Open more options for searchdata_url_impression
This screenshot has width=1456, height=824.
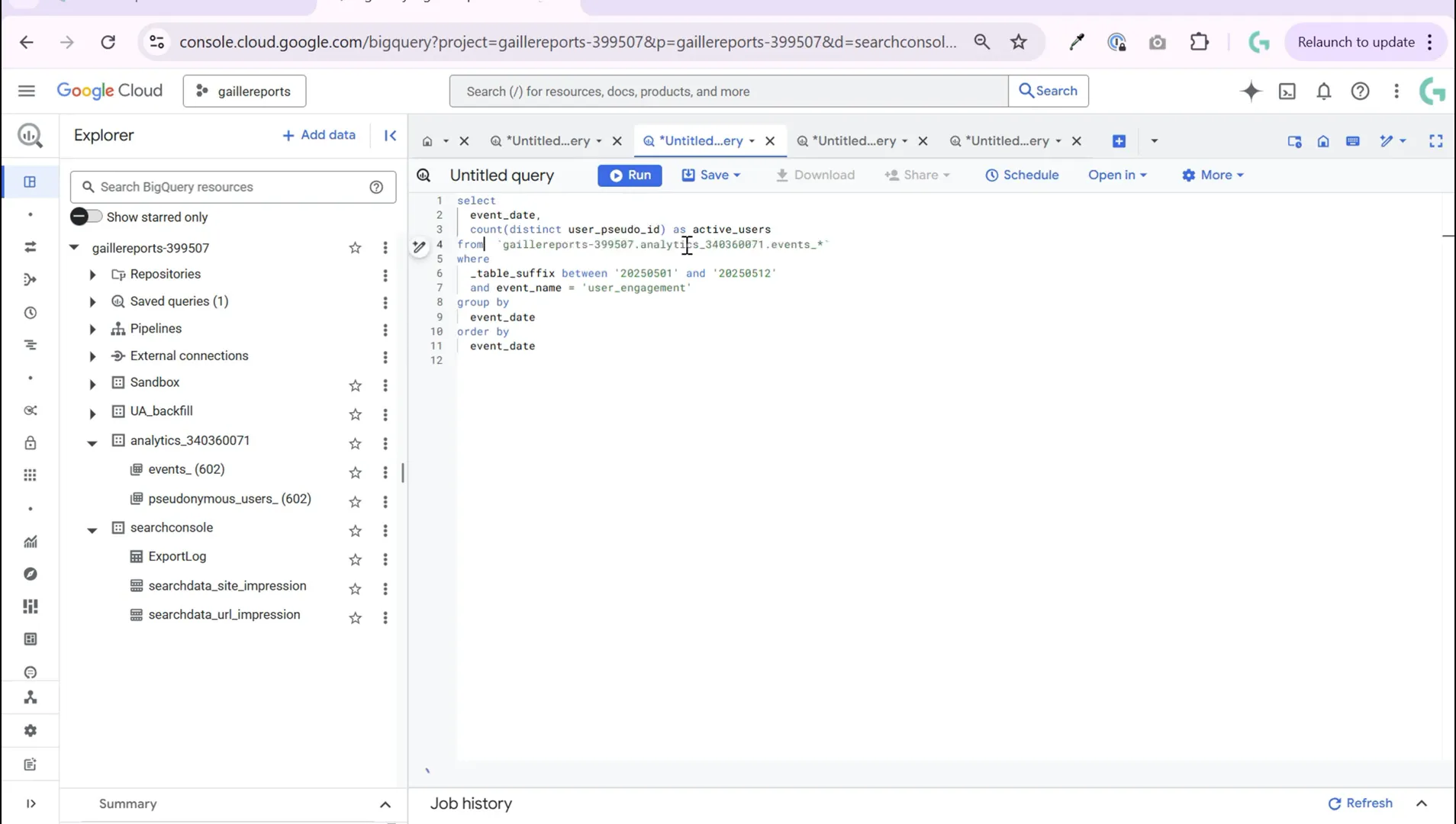[385, 617]
